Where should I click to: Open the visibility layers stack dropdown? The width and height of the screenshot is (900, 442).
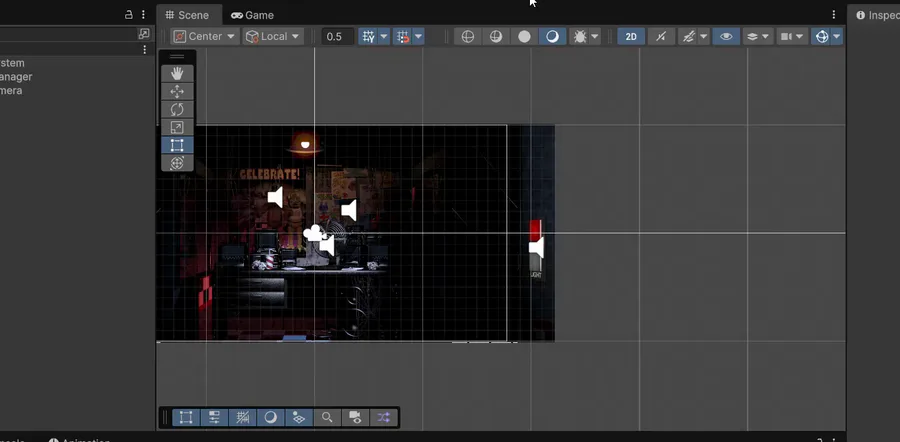point(758,36)
